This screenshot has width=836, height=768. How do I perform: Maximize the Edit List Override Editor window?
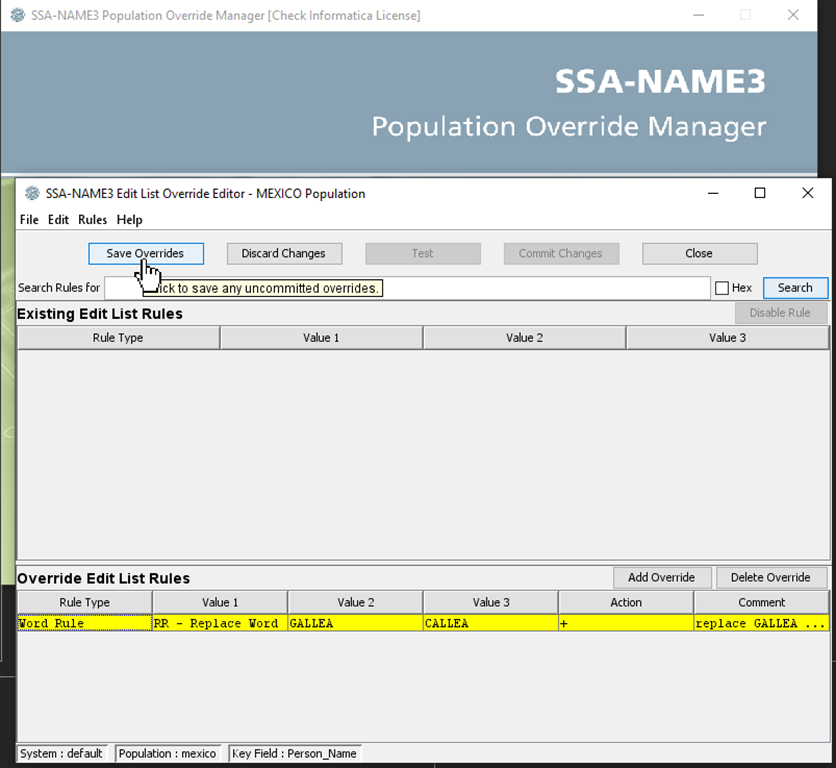tap(760, 193)
